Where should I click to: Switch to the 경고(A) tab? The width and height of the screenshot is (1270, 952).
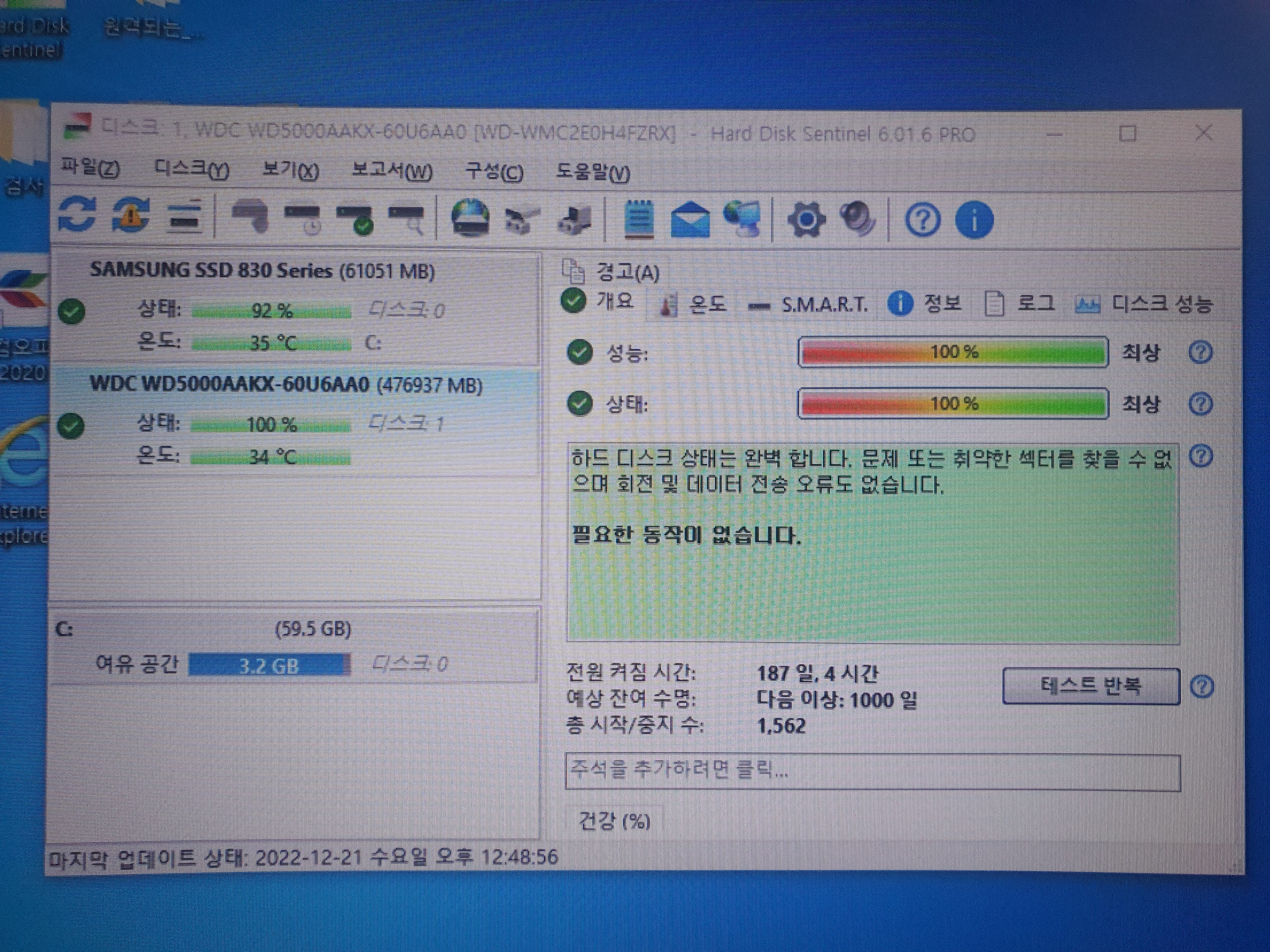[x=611, y=271]
